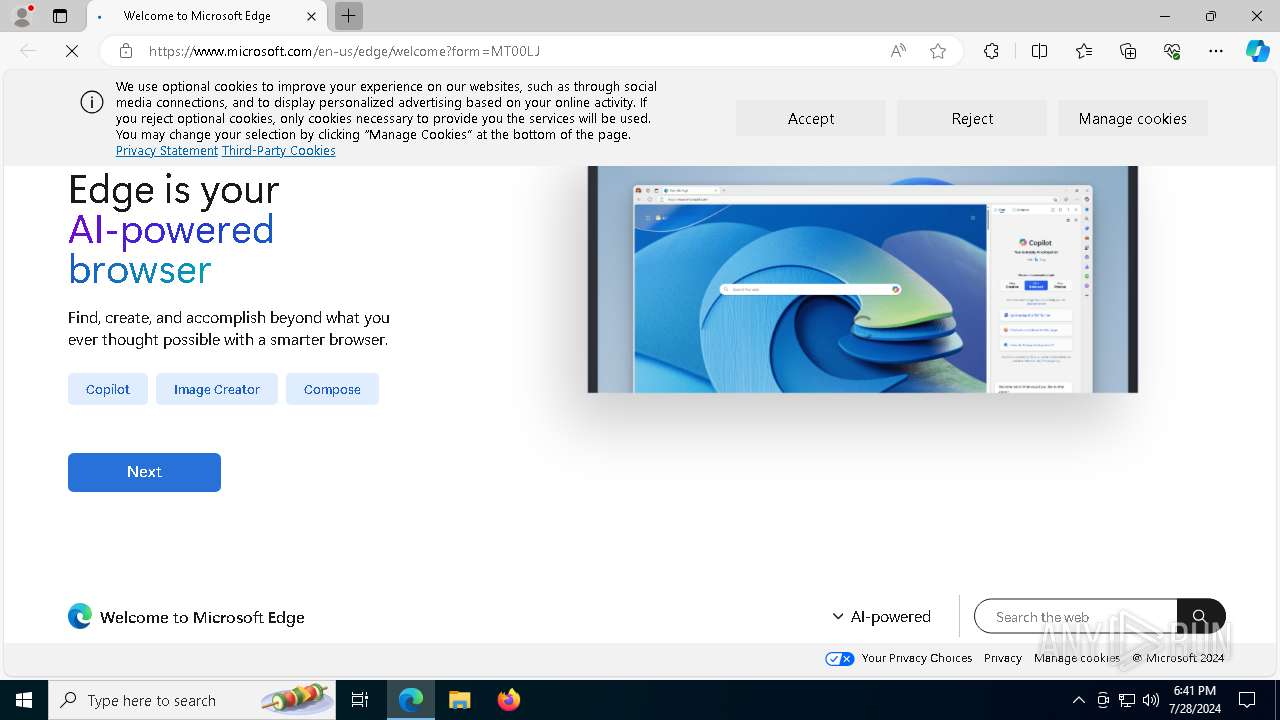Open Collections panel
This screenshot has height=720, width=1280.
[x=1128, y=51]
